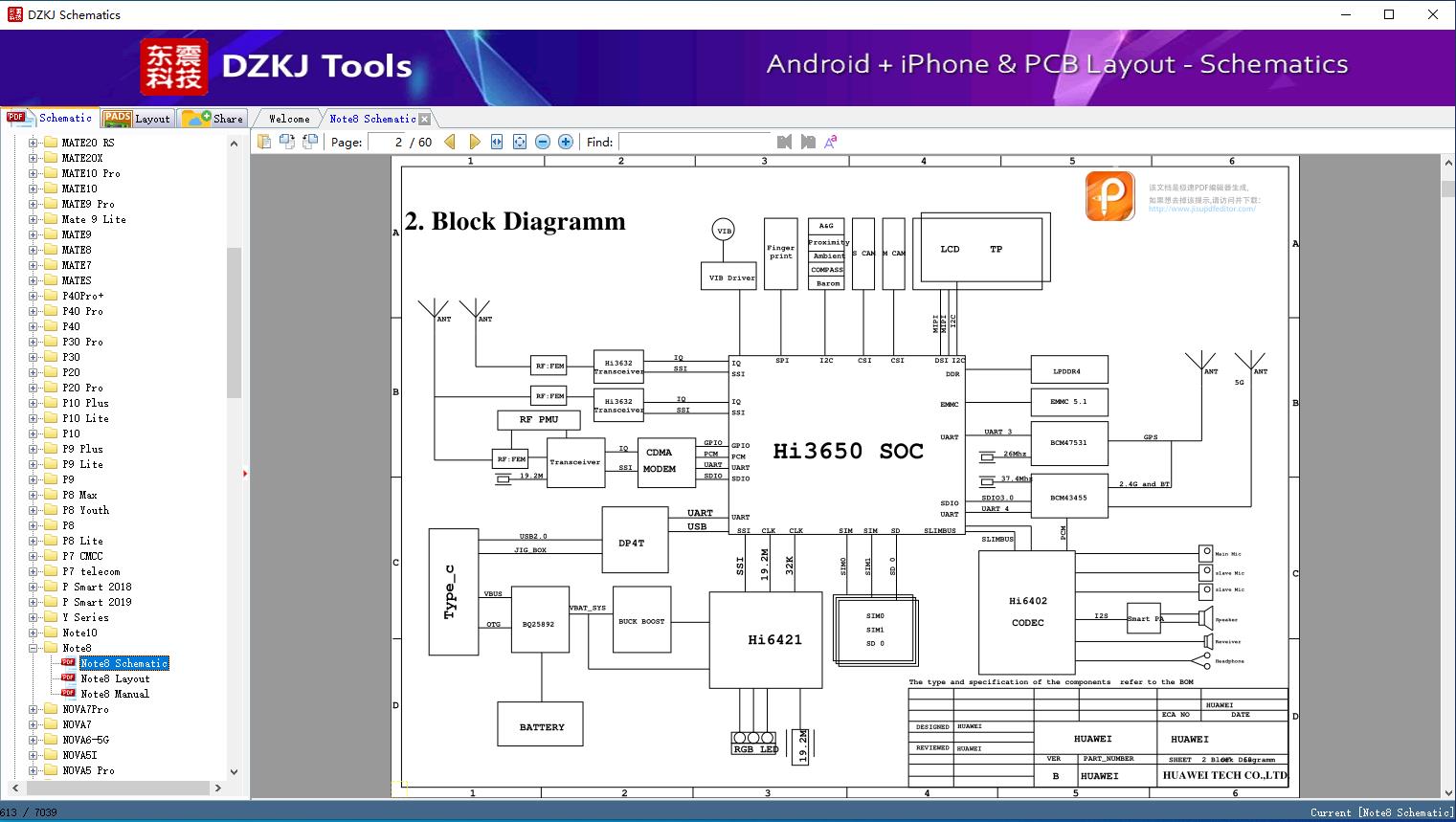Expand the P40 Pro folder
The height and width of the screenshot is (822, 1456).
pyautogui.click(x=34, y=311)
